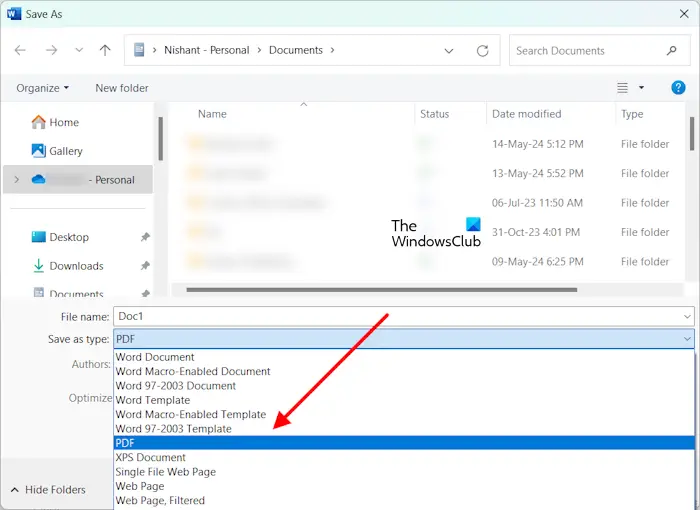Click the magnifier search icon
This screenshot has width=700, height=510.
coord(671,50)
